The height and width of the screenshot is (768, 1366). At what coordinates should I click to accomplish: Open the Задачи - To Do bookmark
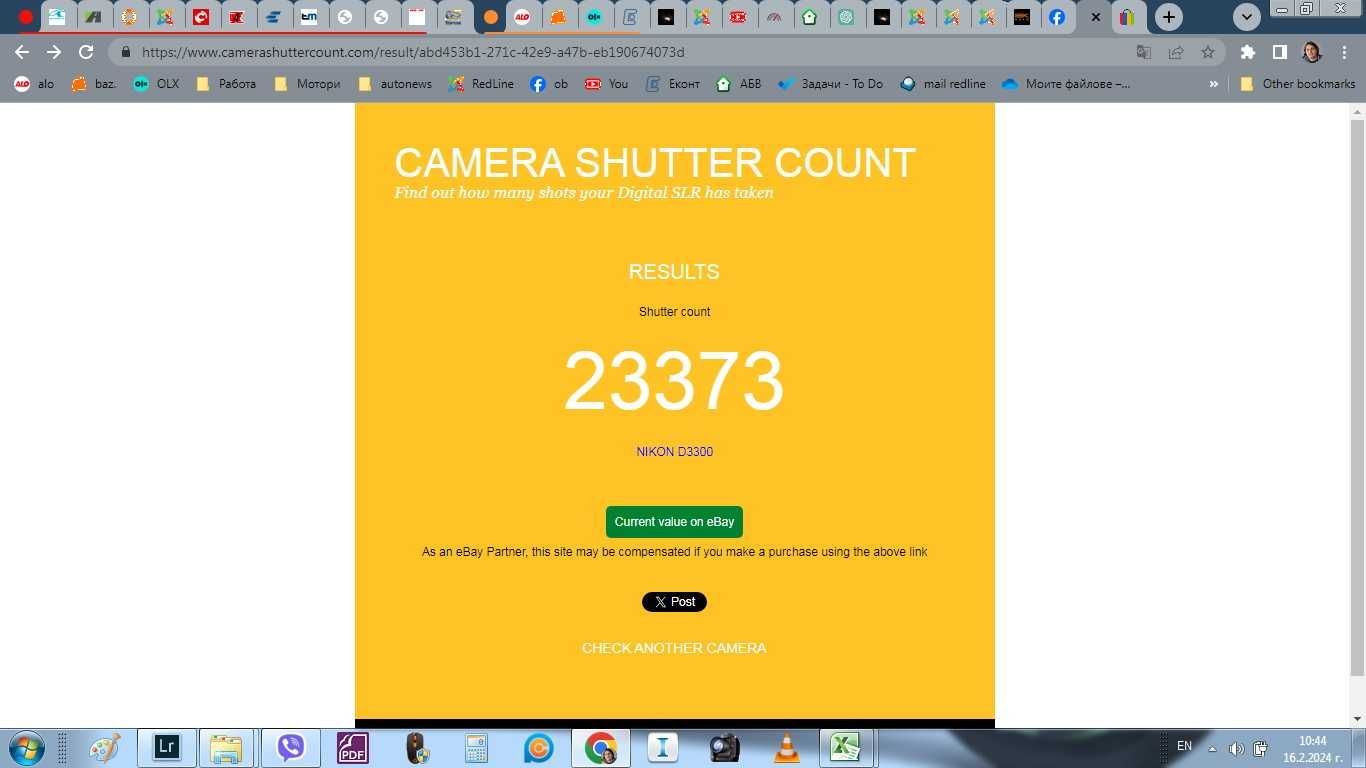830,84
